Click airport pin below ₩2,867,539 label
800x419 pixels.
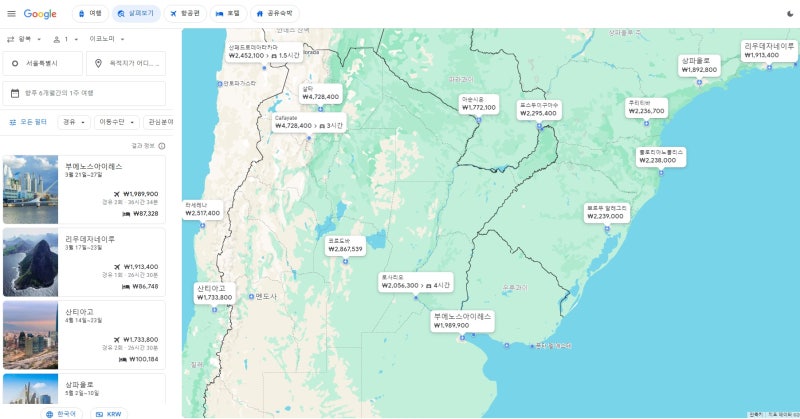click(345, 262)
